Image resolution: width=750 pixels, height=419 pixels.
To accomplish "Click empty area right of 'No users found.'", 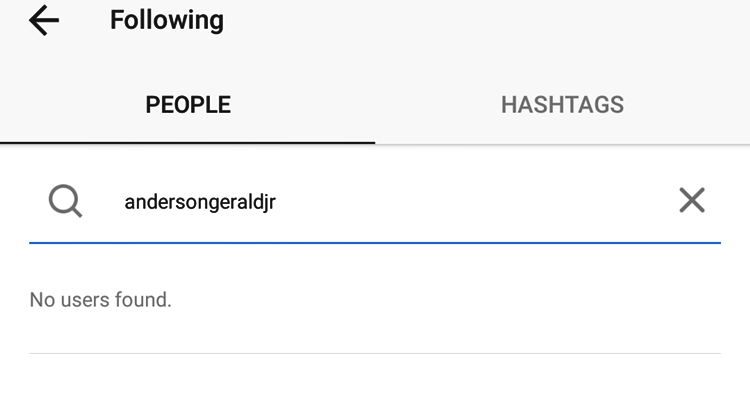I will [450, 299].
